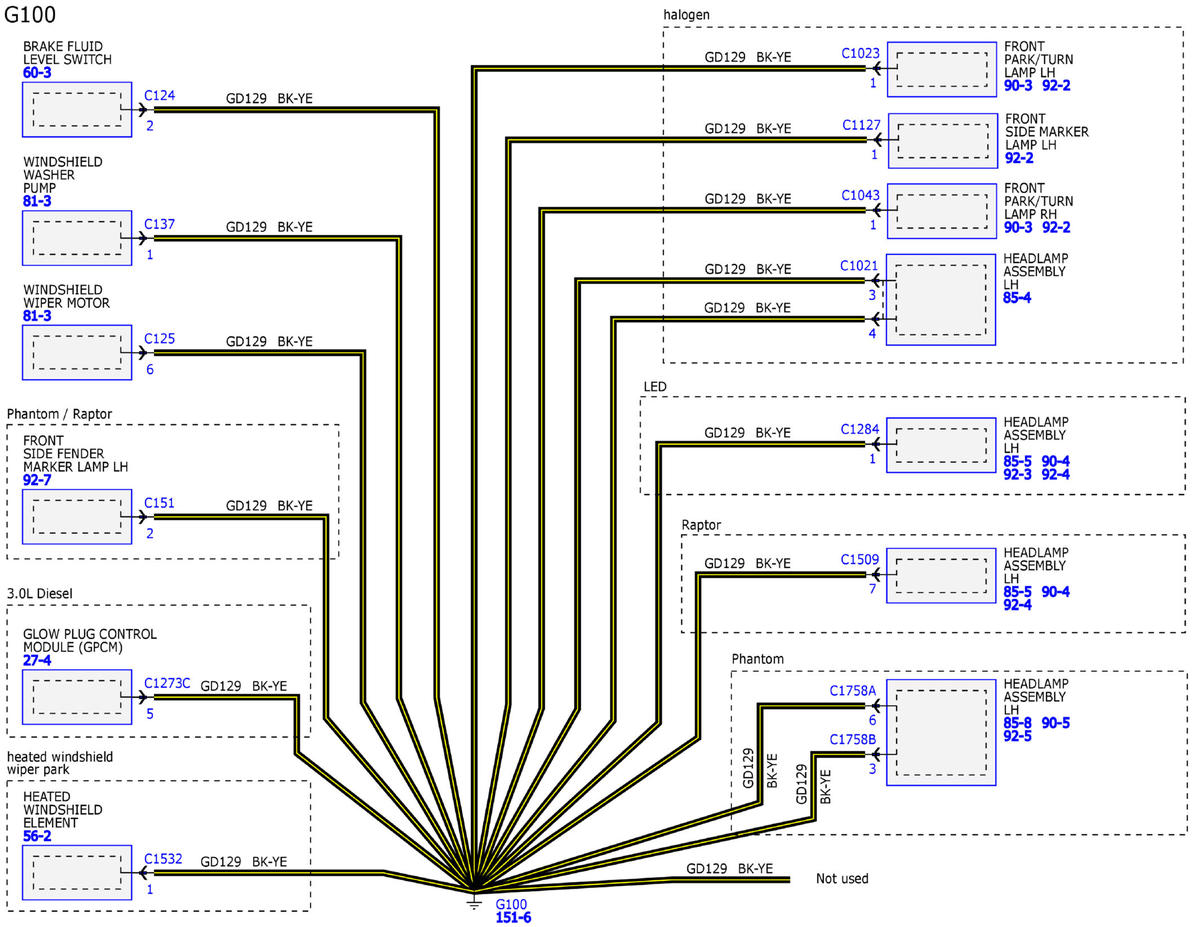The width and height of the screenshot is (1200, 927).
Task: Select the Windshield Wiper Motor component box
Action: pyautogui.click(x=77, y=352)
